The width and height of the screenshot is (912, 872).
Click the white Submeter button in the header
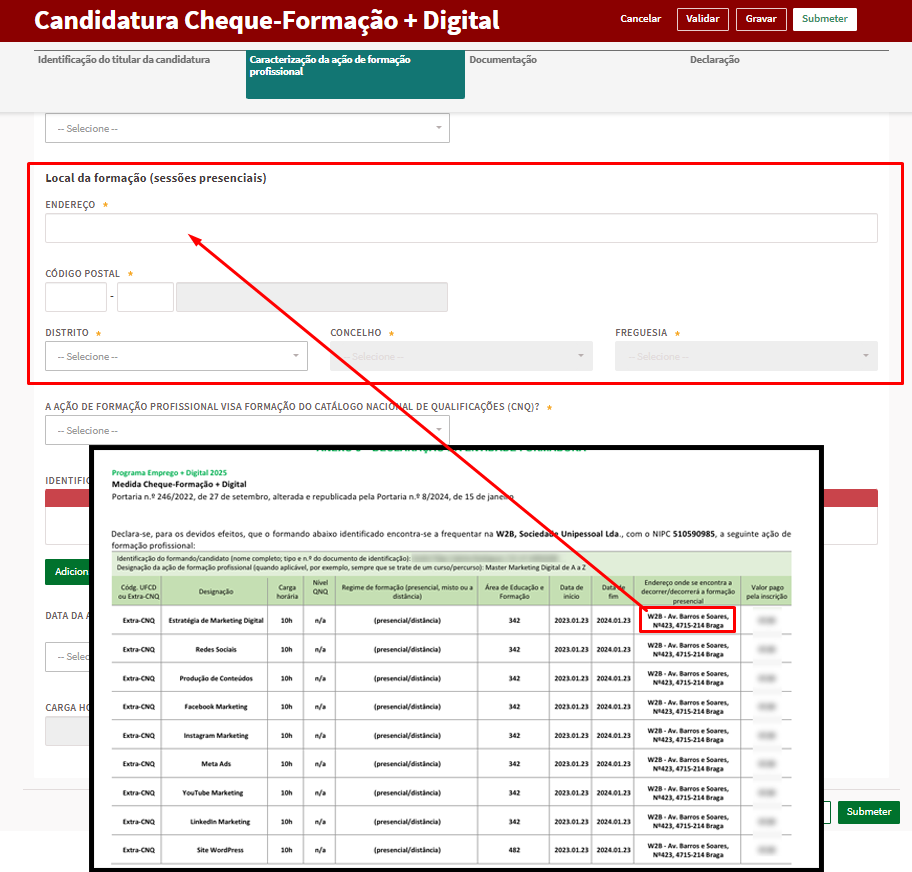[824, 19]
